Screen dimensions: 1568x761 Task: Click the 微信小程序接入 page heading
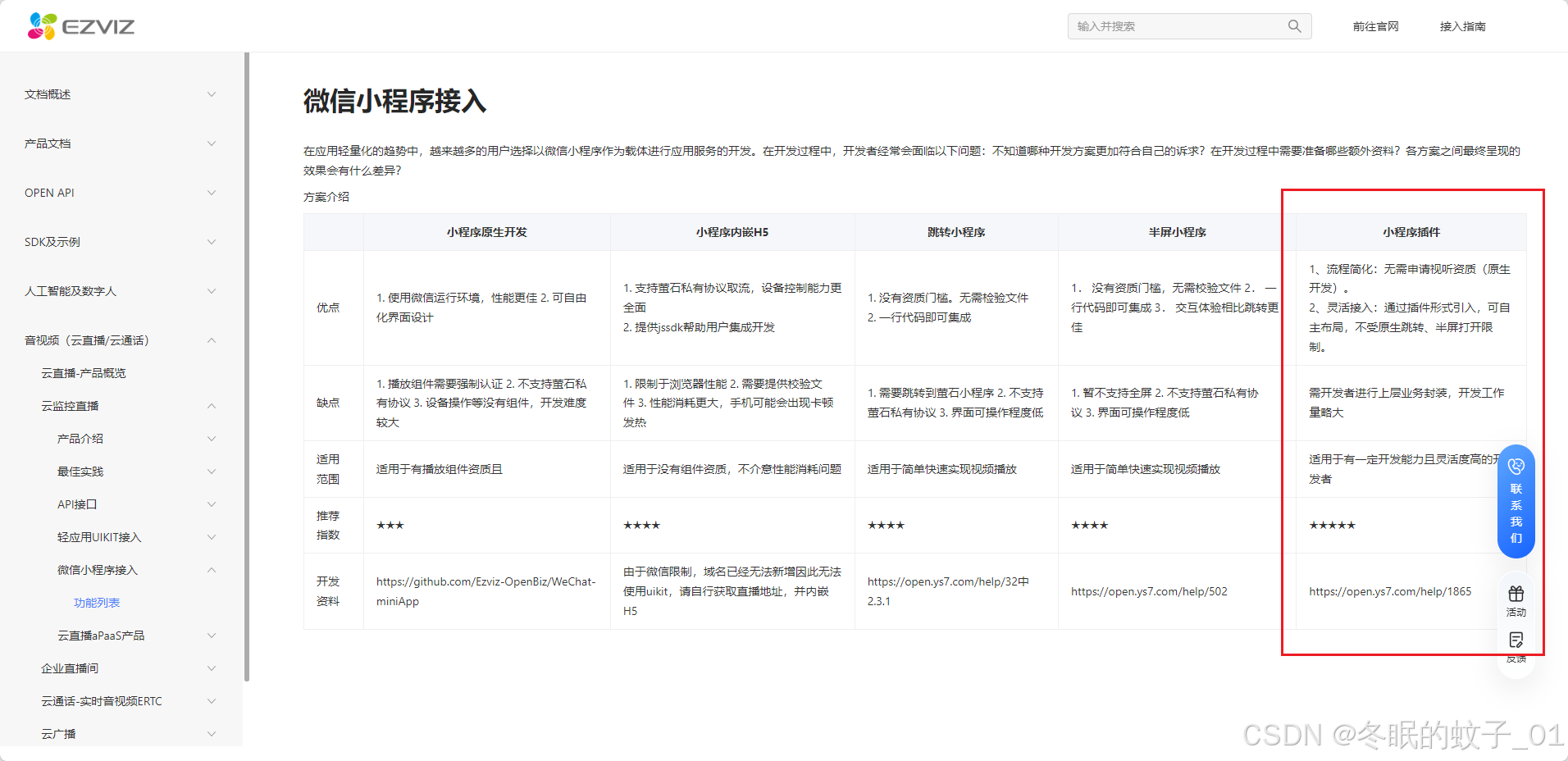click(x=394, y=101)
